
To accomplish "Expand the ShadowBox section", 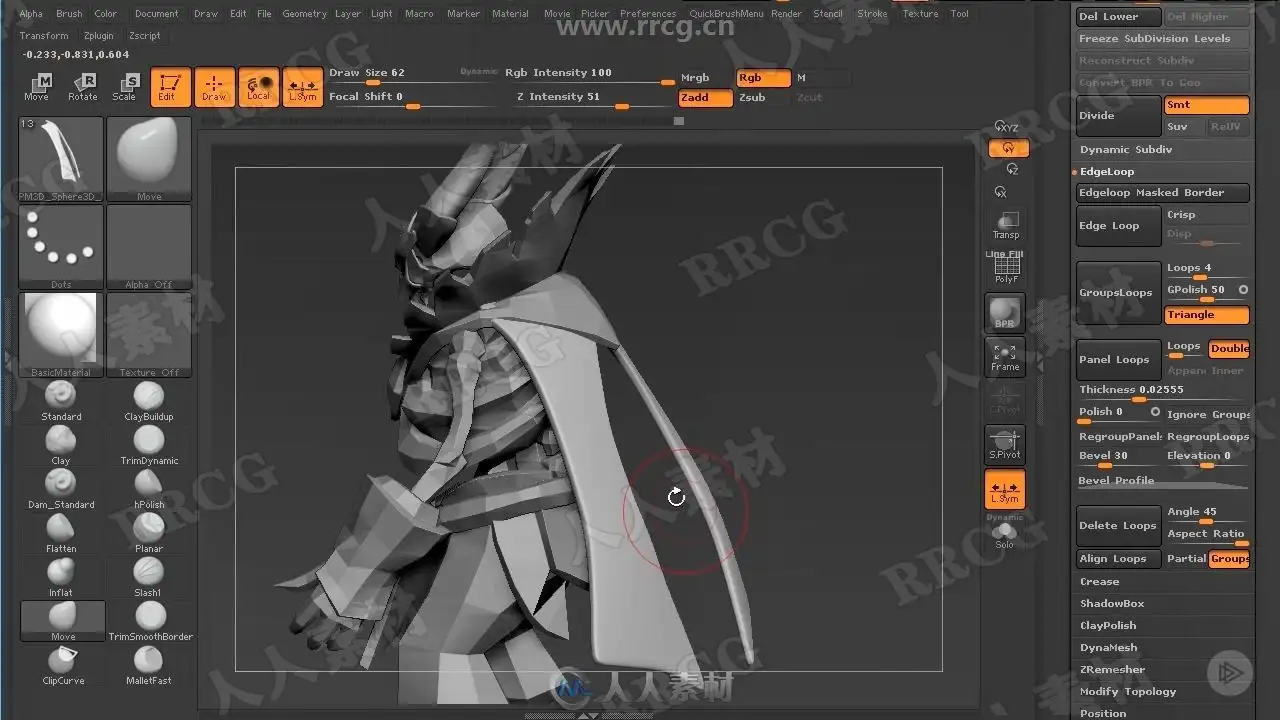I will coord(1112,604).
